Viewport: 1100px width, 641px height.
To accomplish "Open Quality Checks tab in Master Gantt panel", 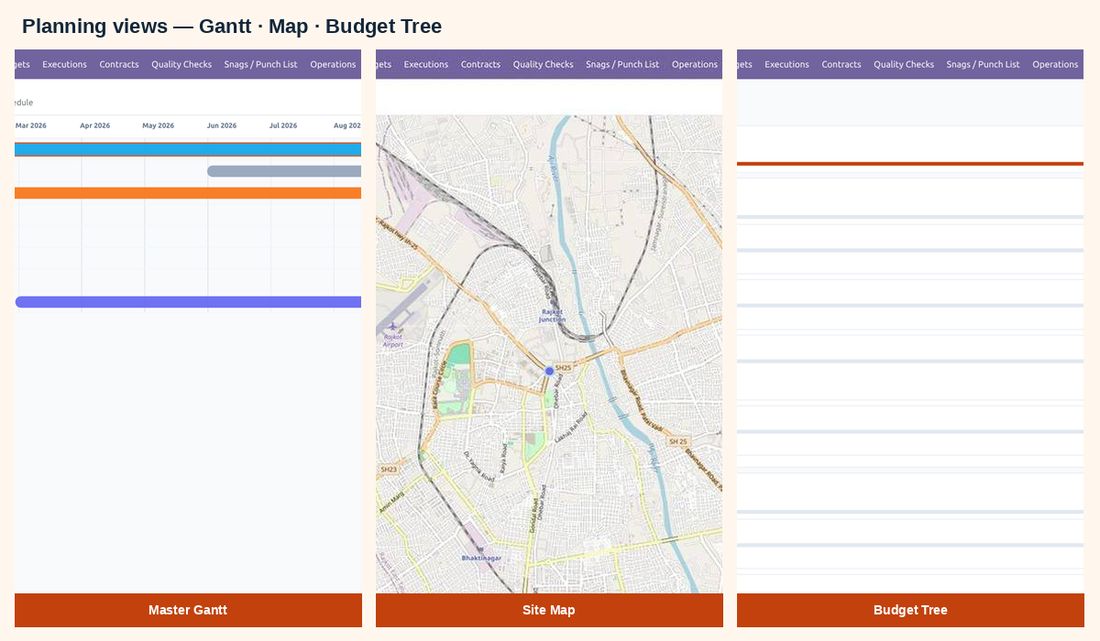I will (181, 64).
